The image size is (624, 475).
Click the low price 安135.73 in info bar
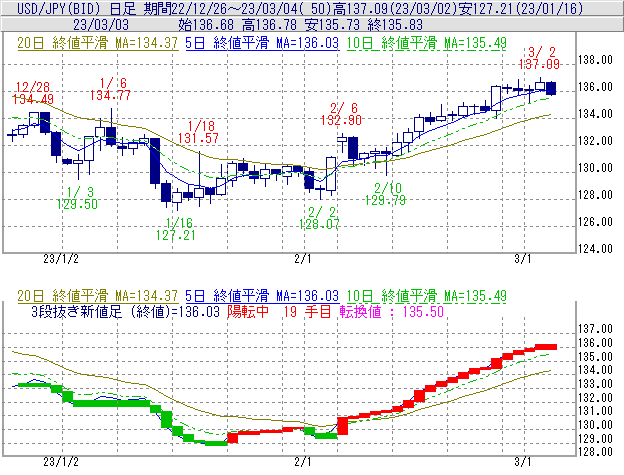[332, 25]
